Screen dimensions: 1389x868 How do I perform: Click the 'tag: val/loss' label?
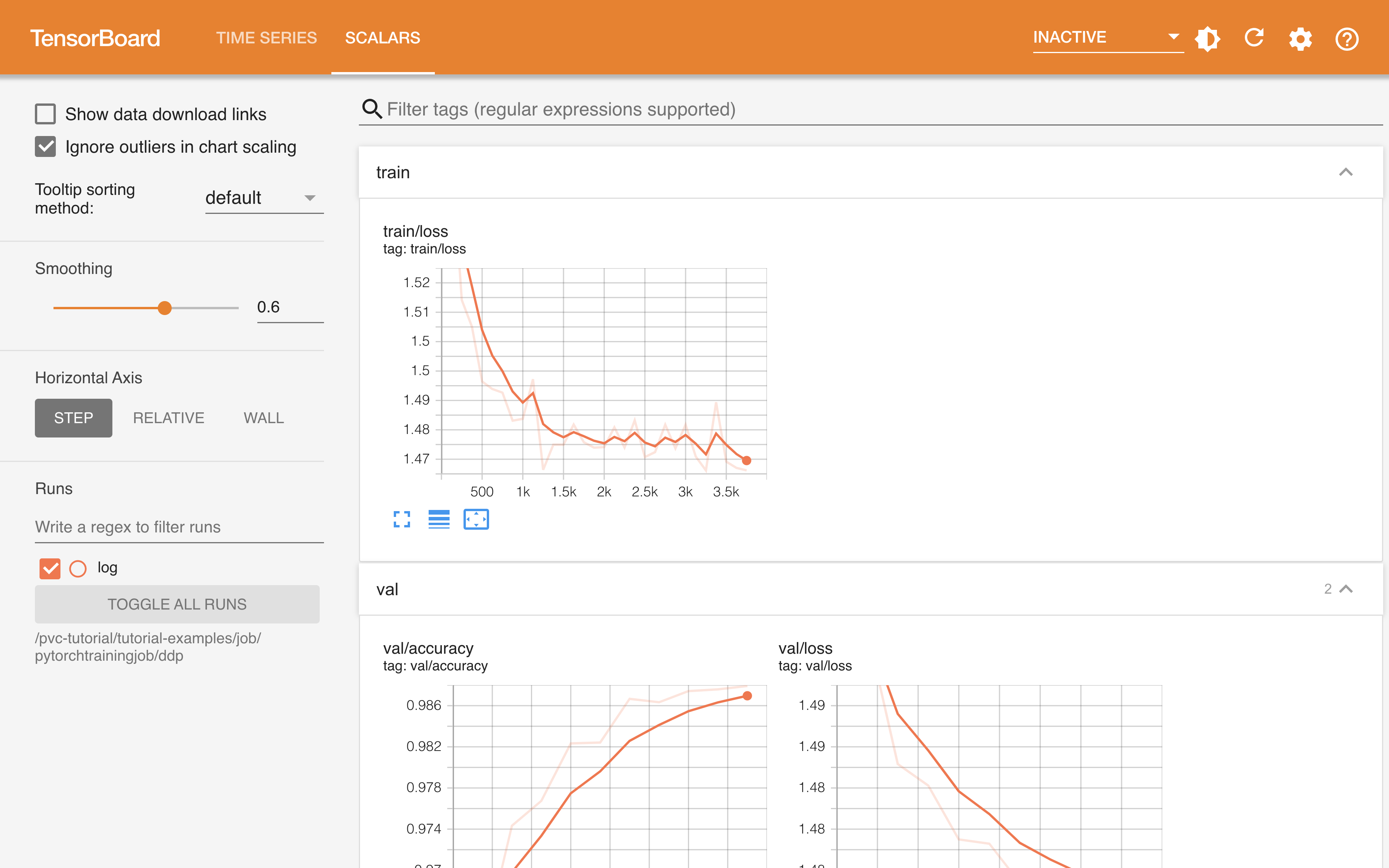click(815, 665)
